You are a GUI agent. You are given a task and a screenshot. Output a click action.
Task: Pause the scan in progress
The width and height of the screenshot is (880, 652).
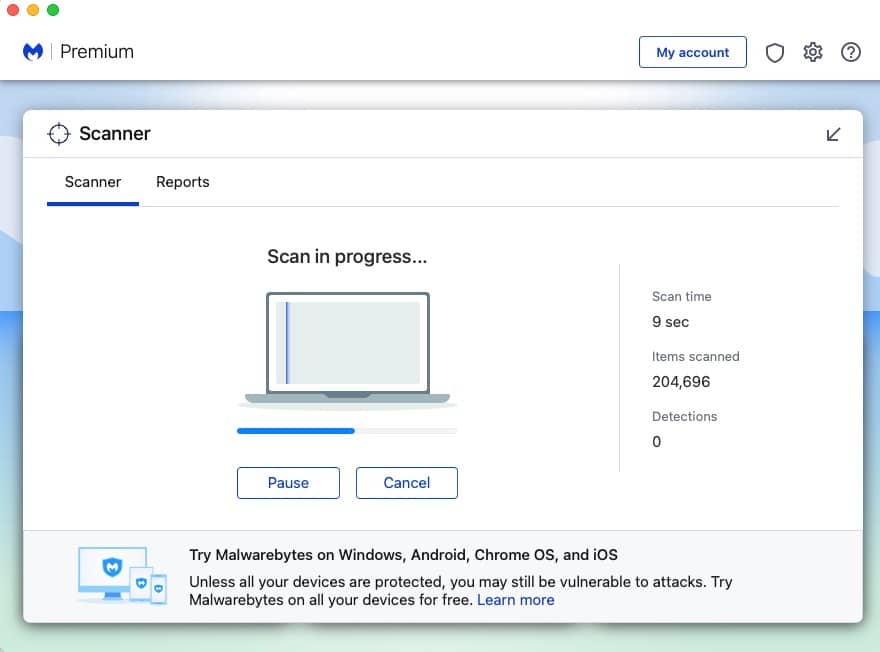[x=288, y=483]
